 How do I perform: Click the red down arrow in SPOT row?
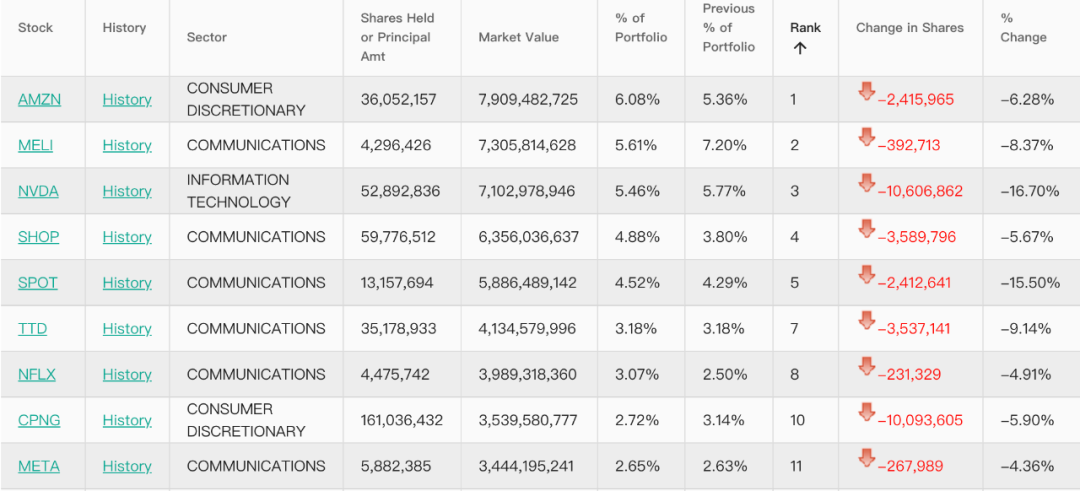click(867, 276)
